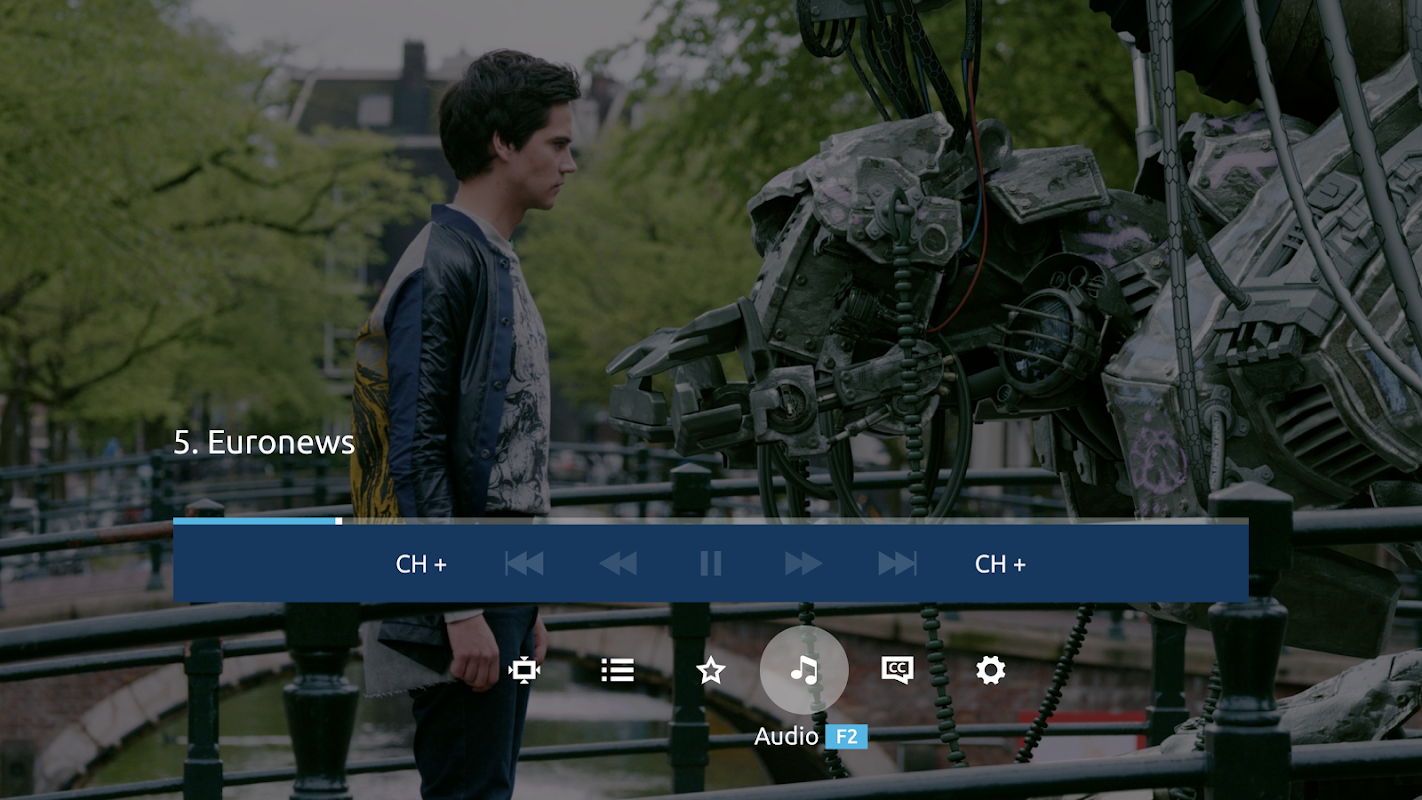Viewport: 1422px width, 800px height.
Task: Add channel to favorites with star icon
Action: tap(711, 670)
